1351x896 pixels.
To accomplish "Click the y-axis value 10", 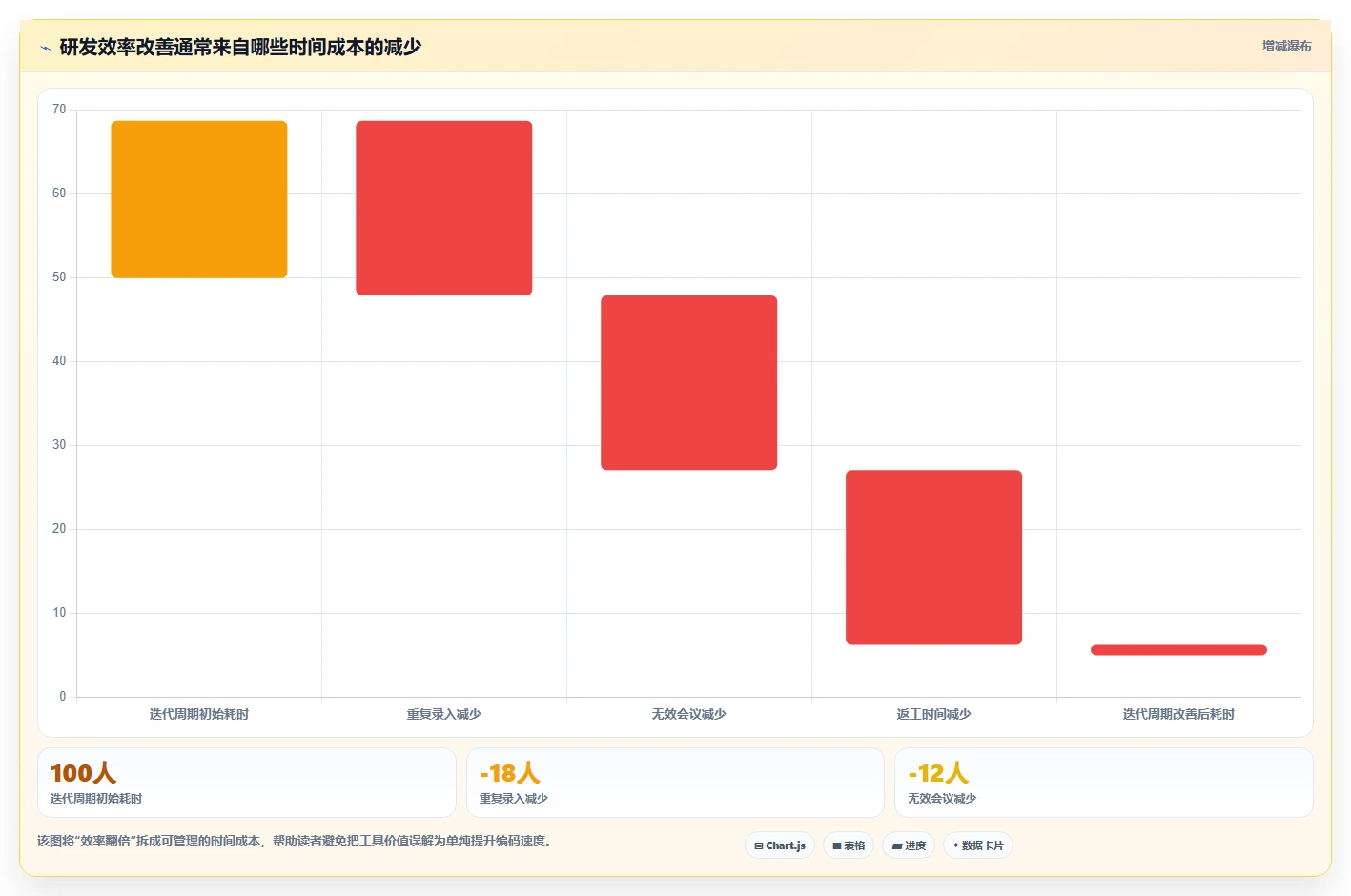I will click(59, 613).
